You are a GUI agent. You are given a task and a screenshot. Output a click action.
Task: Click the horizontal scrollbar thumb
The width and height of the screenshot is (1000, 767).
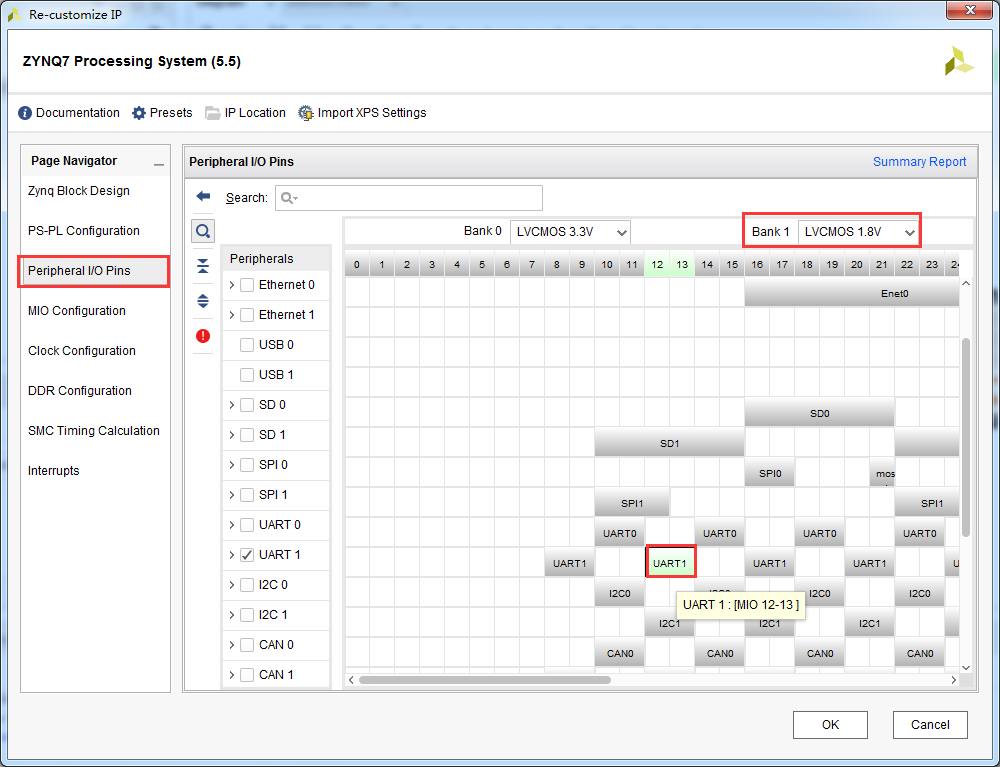point(485,680)
